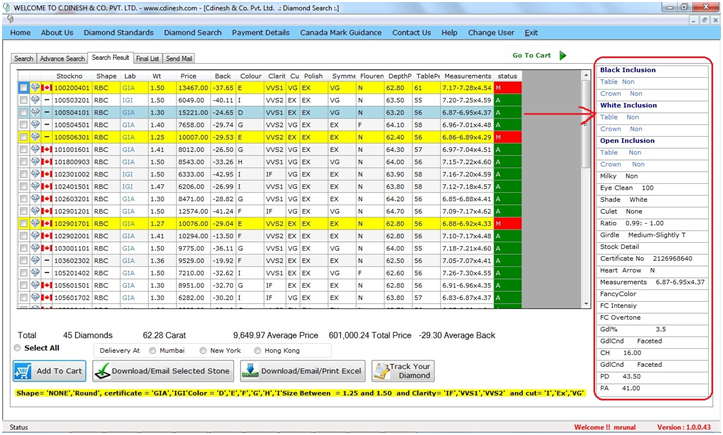Click the green Go To Cart arrow icon

click(563, 55)
